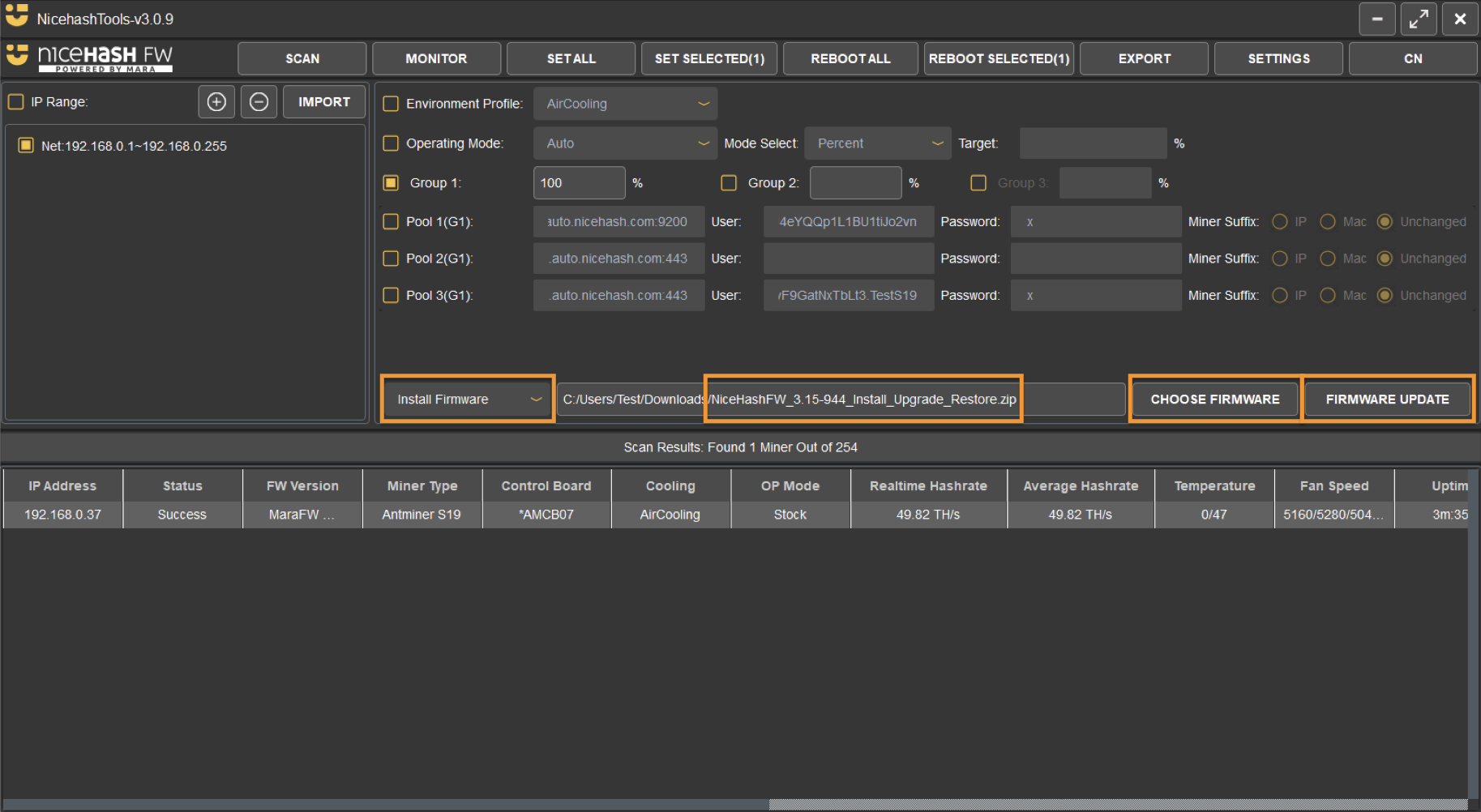This screenshot has width=1481, height=812.
Task: Open the Install Firmware dropdown
Action: (467, 399)
